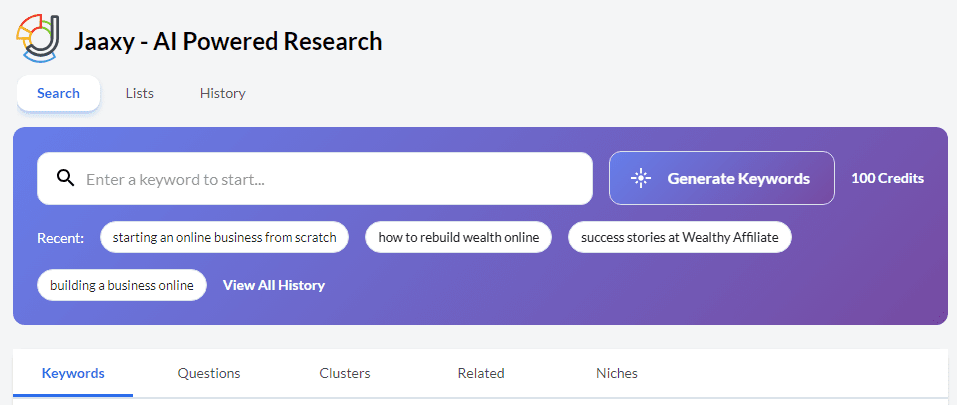Open the Clusters tab
Screen dimensions: 957x405
(x=345, y=373)
